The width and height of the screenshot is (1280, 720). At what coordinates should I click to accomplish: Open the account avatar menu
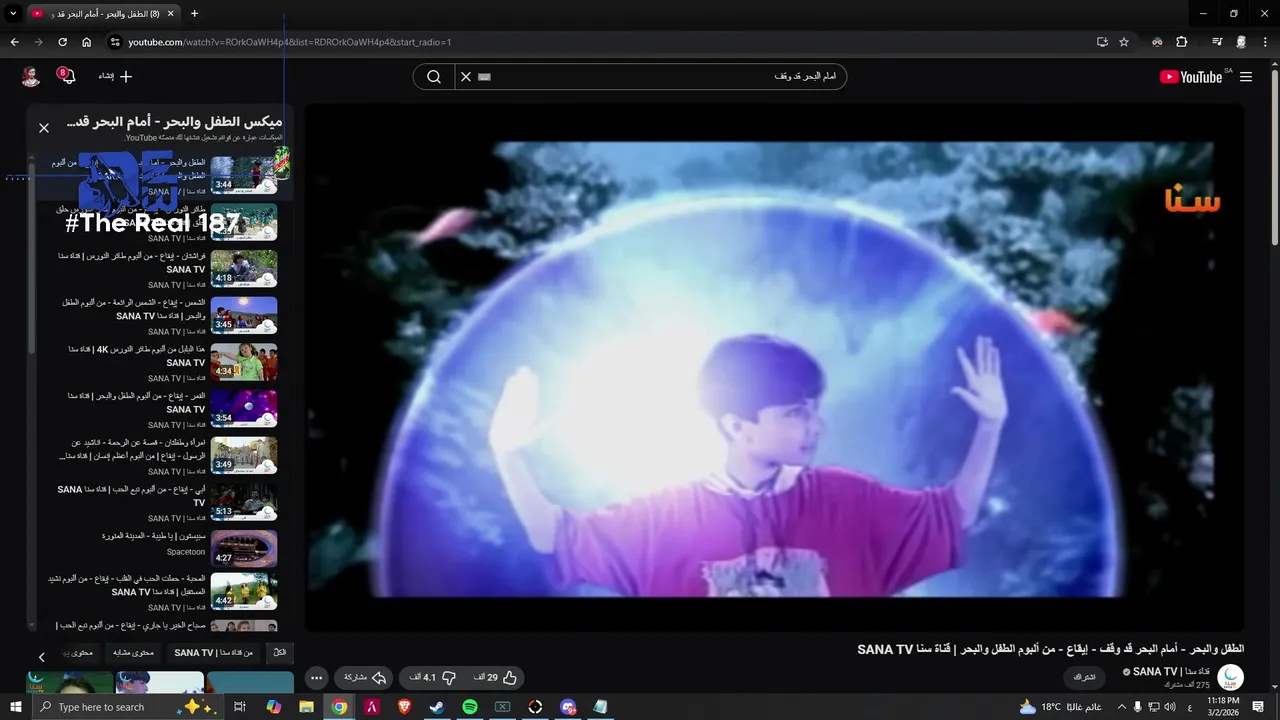coord(31,76)
